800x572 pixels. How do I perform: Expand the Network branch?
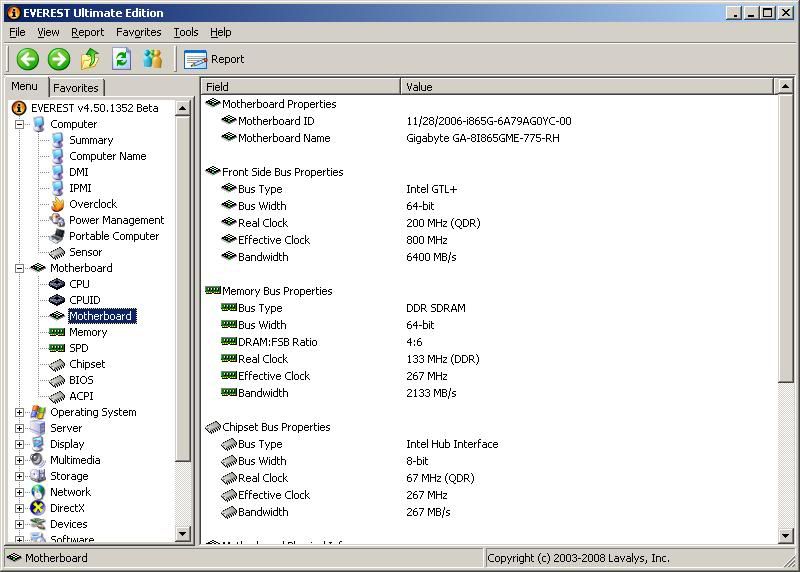click(19, 492)
